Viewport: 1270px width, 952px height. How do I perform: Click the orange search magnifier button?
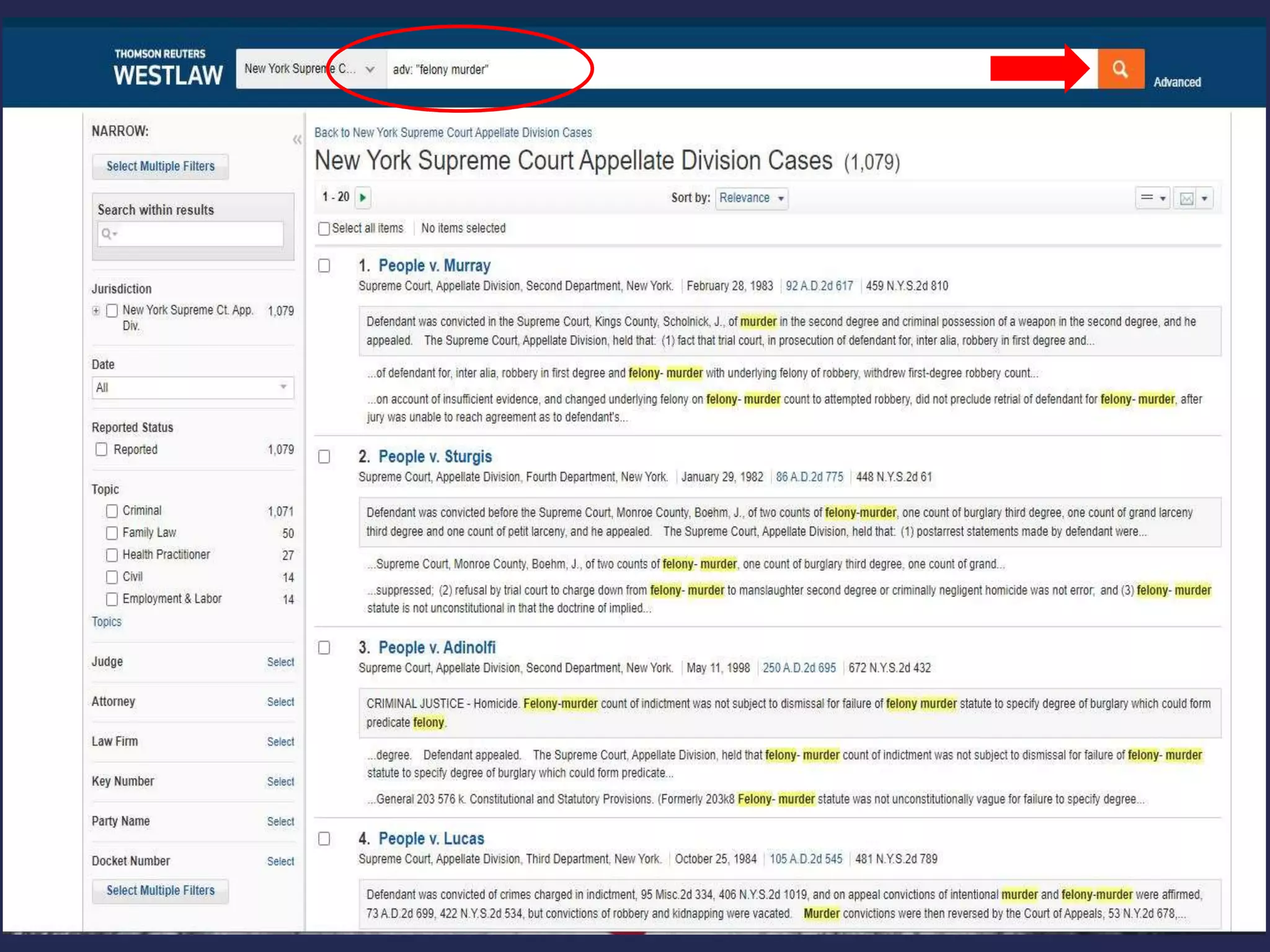(x=1120, y=69)
